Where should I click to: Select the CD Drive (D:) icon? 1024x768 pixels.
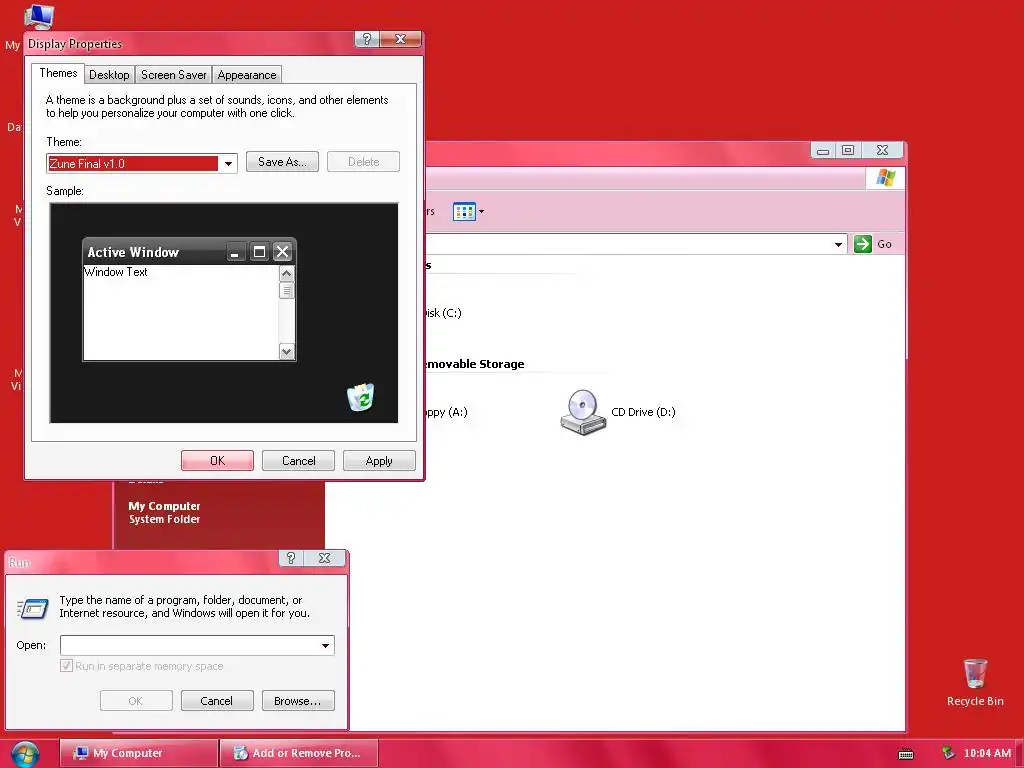point(583,412)
